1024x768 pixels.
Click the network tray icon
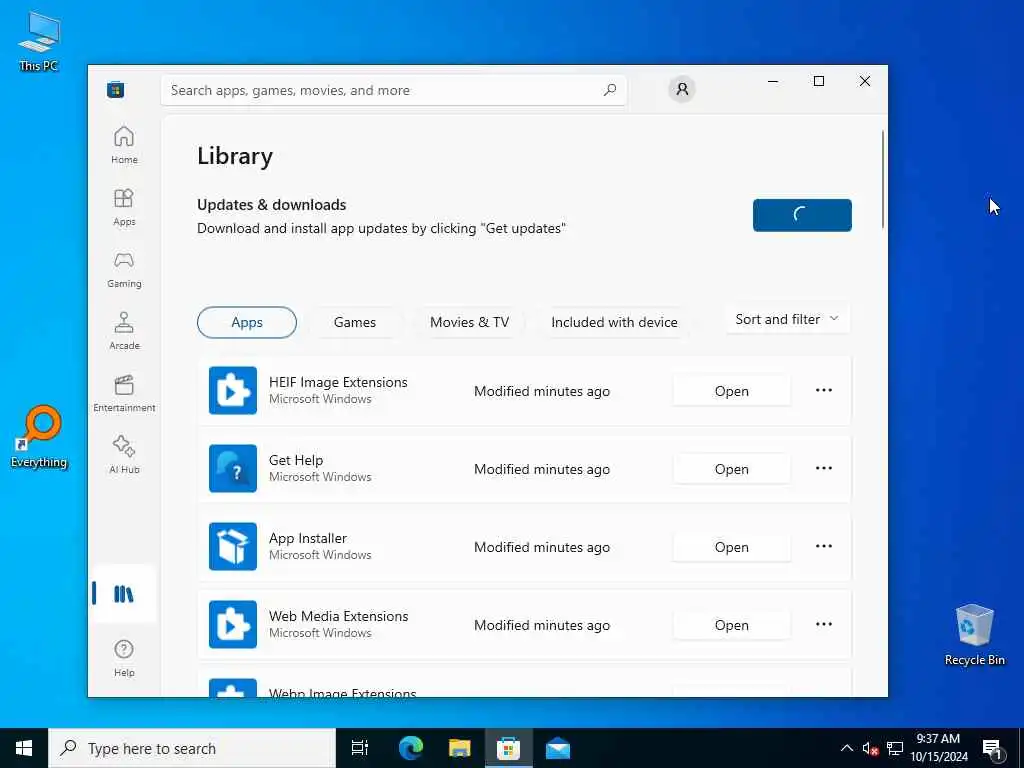(x=895, y=748)
